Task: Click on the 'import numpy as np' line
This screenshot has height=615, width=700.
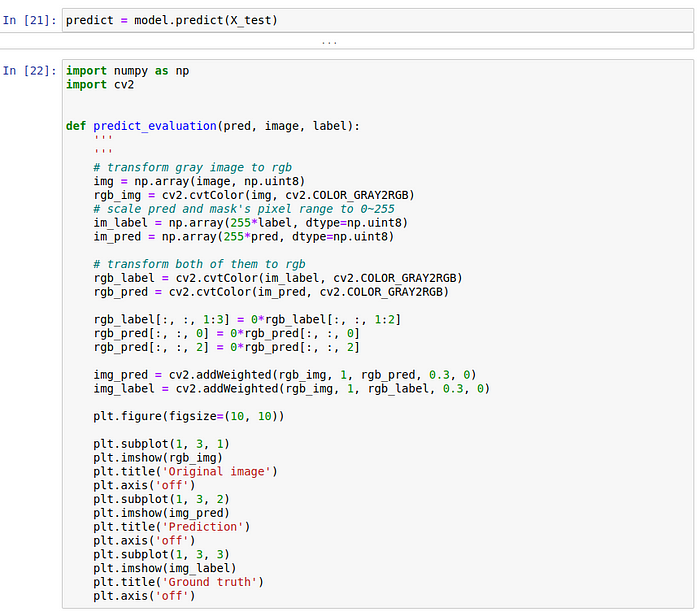Action: 128,71
